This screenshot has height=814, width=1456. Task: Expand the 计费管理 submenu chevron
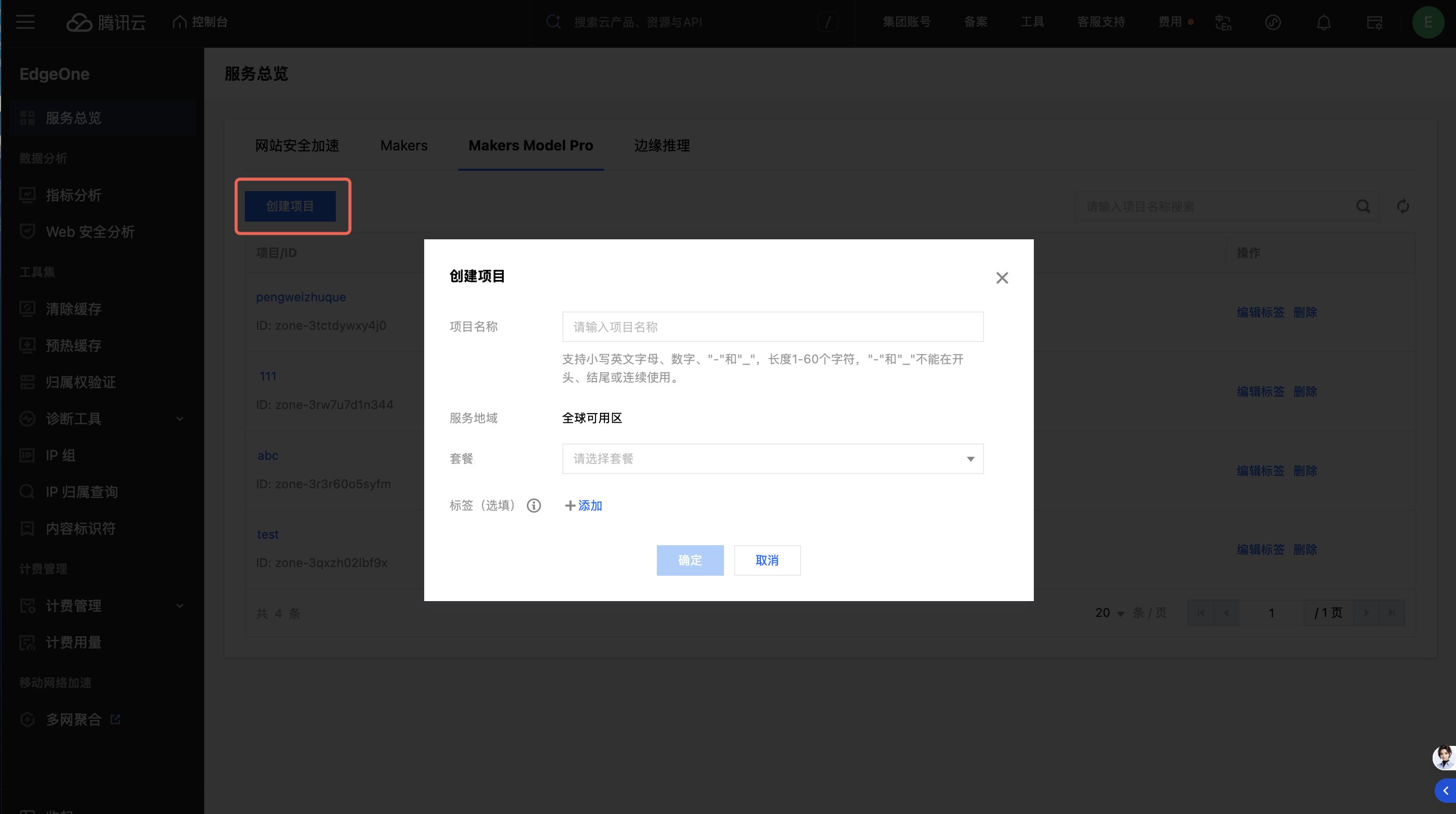pyautogui.click(x=180, y=606)
